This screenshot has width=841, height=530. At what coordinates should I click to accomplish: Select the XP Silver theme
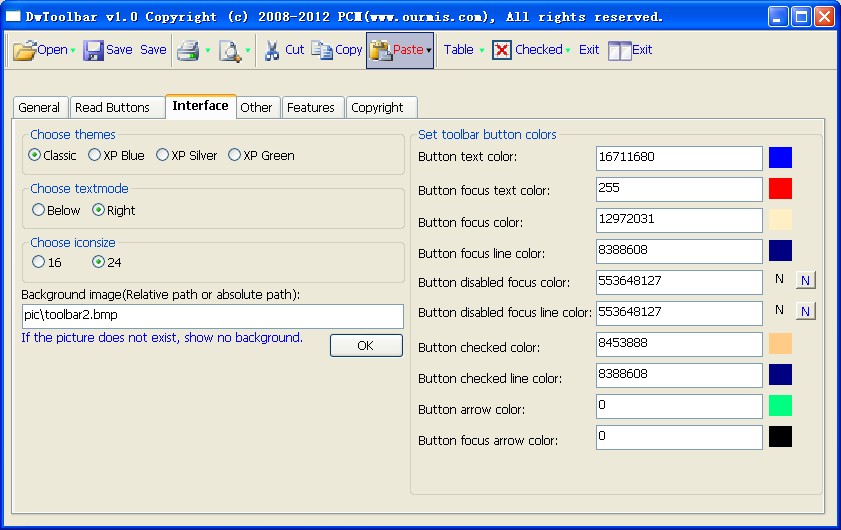pyautogui.click(x=163, y=155)
